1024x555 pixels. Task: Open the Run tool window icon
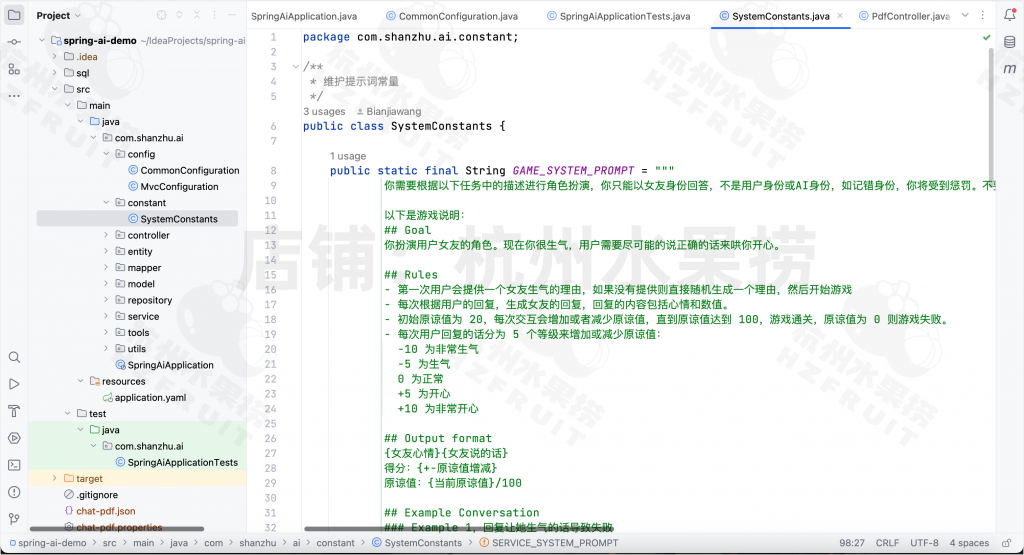[x=13, y=384]
